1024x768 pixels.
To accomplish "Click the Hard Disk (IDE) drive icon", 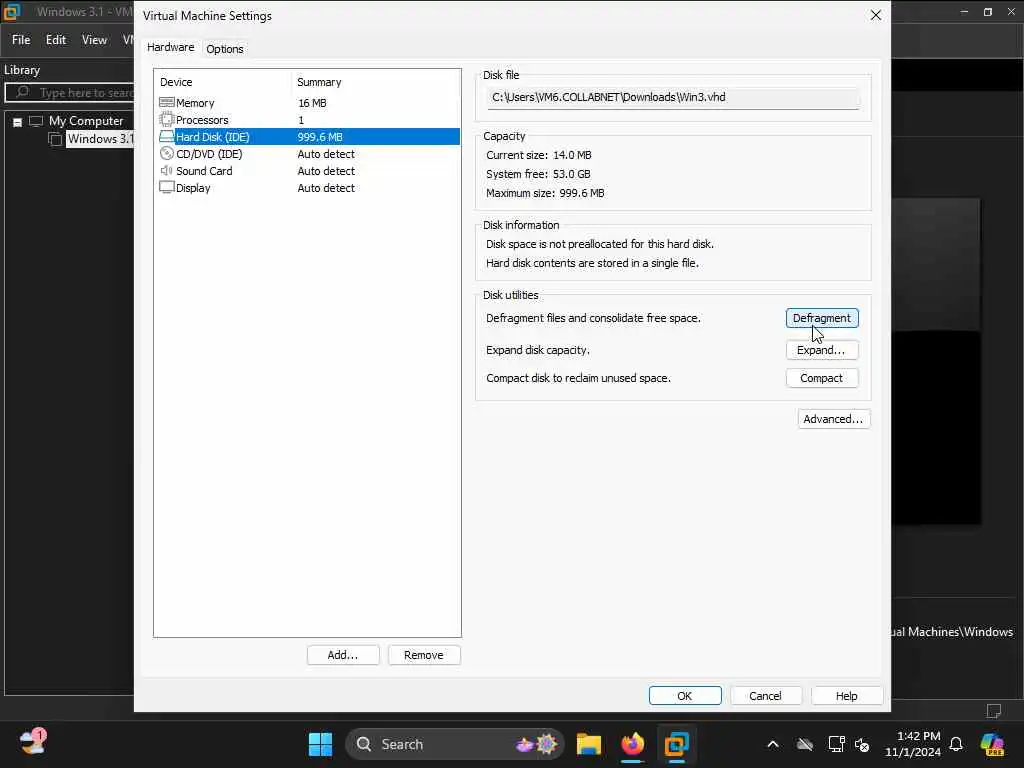I will coord(167,136).
